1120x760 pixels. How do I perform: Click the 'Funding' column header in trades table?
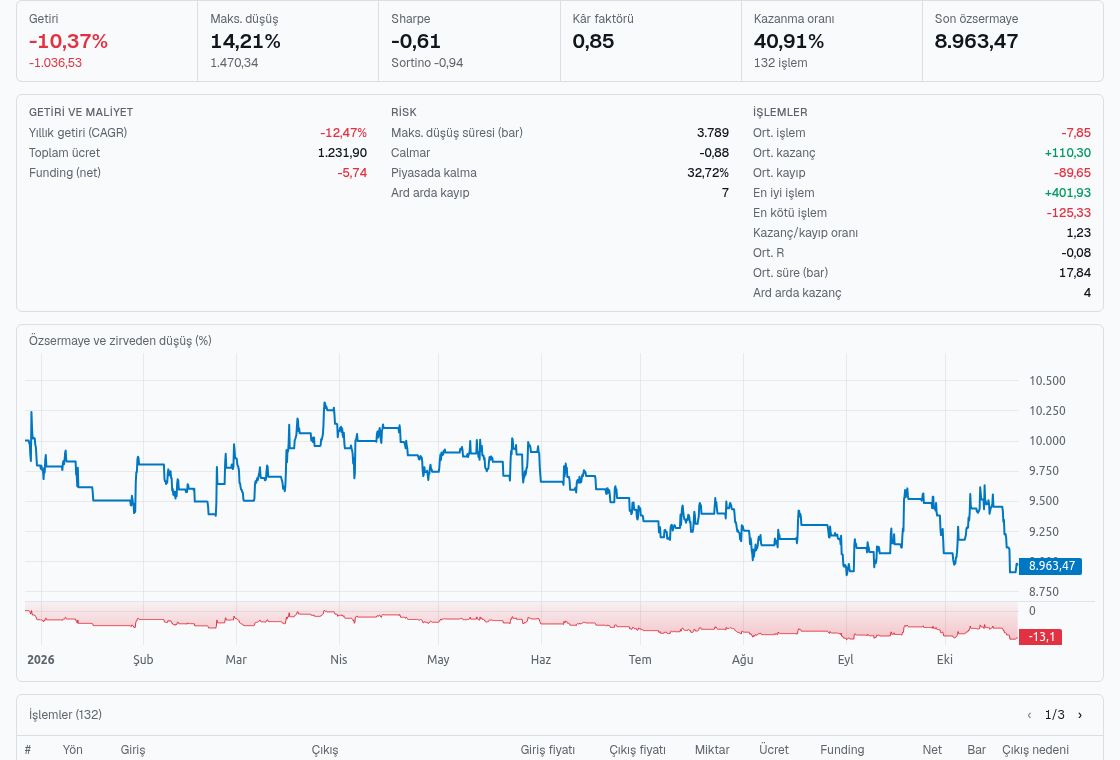point(842,749)
